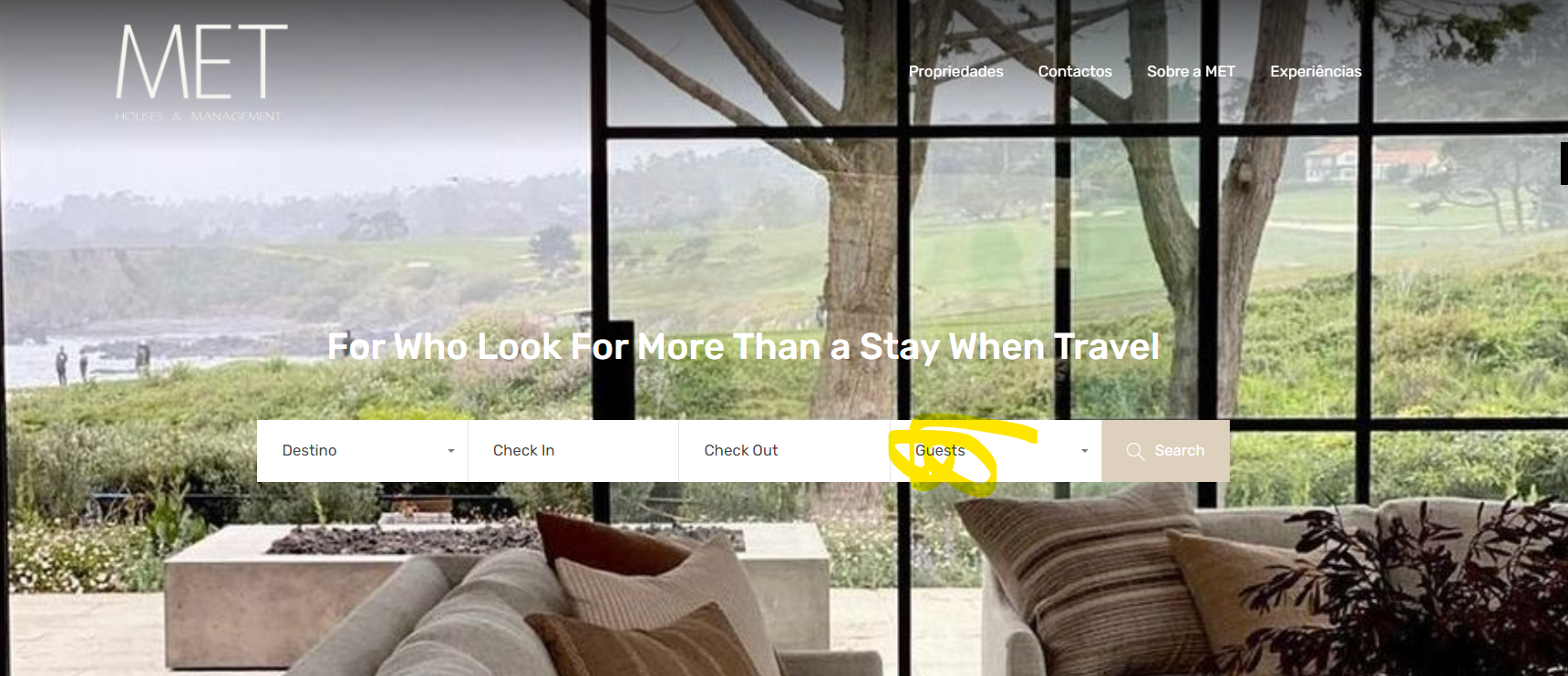This screenshot has width=1568, height=676.
Task: Click the HOUSES & MANAGEMENT tagline under the logo
Action: [x=198, y=117]
